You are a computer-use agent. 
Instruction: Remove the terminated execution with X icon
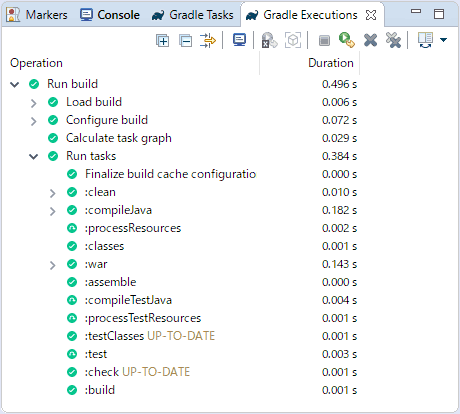point(370,41)
